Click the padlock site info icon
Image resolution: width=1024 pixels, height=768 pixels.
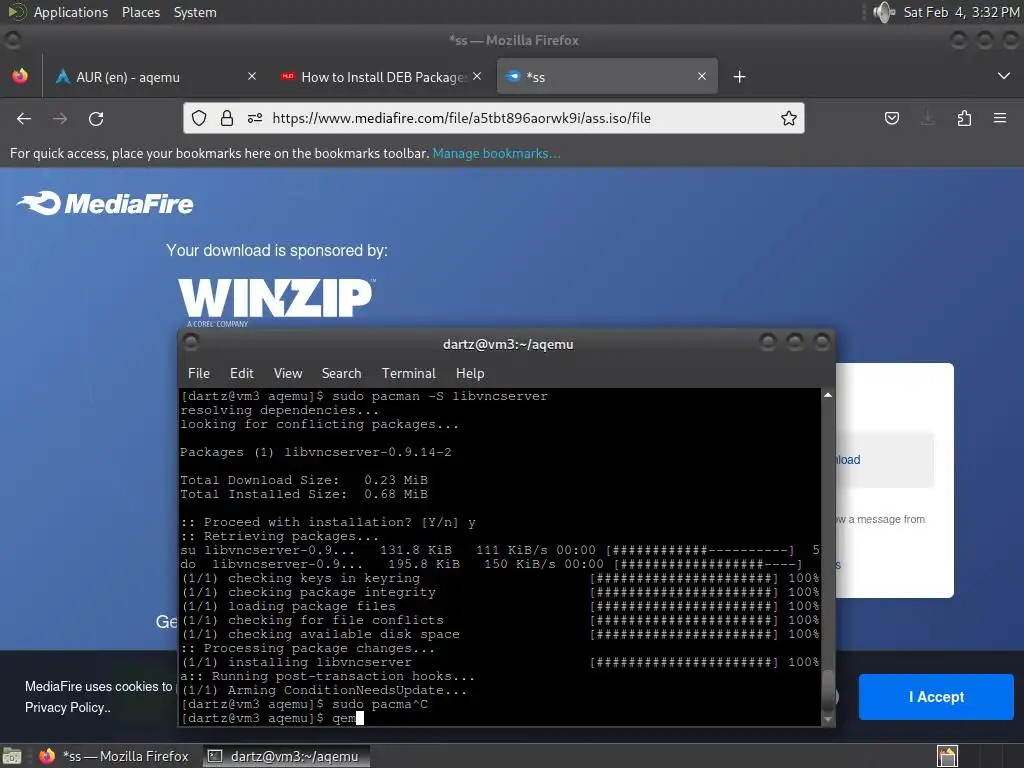click(227, 118)
